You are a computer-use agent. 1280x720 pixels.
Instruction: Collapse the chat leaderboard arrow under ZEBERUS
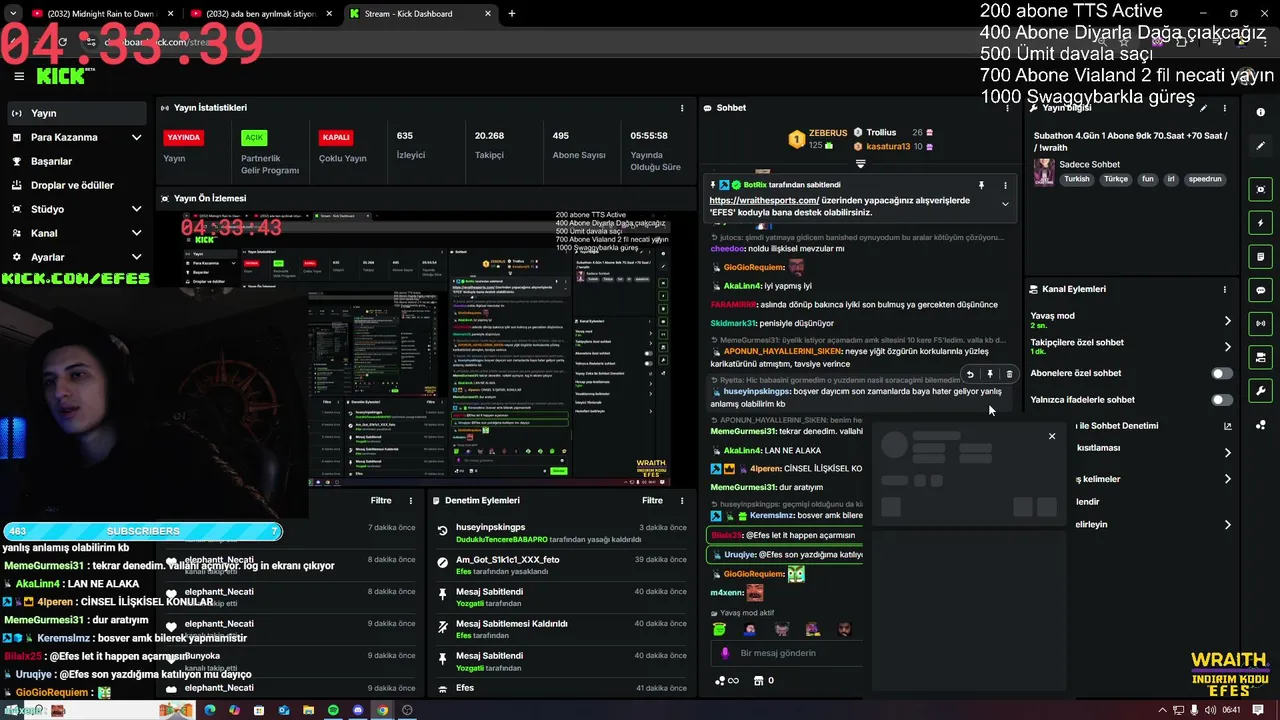[x=860, y=164]
